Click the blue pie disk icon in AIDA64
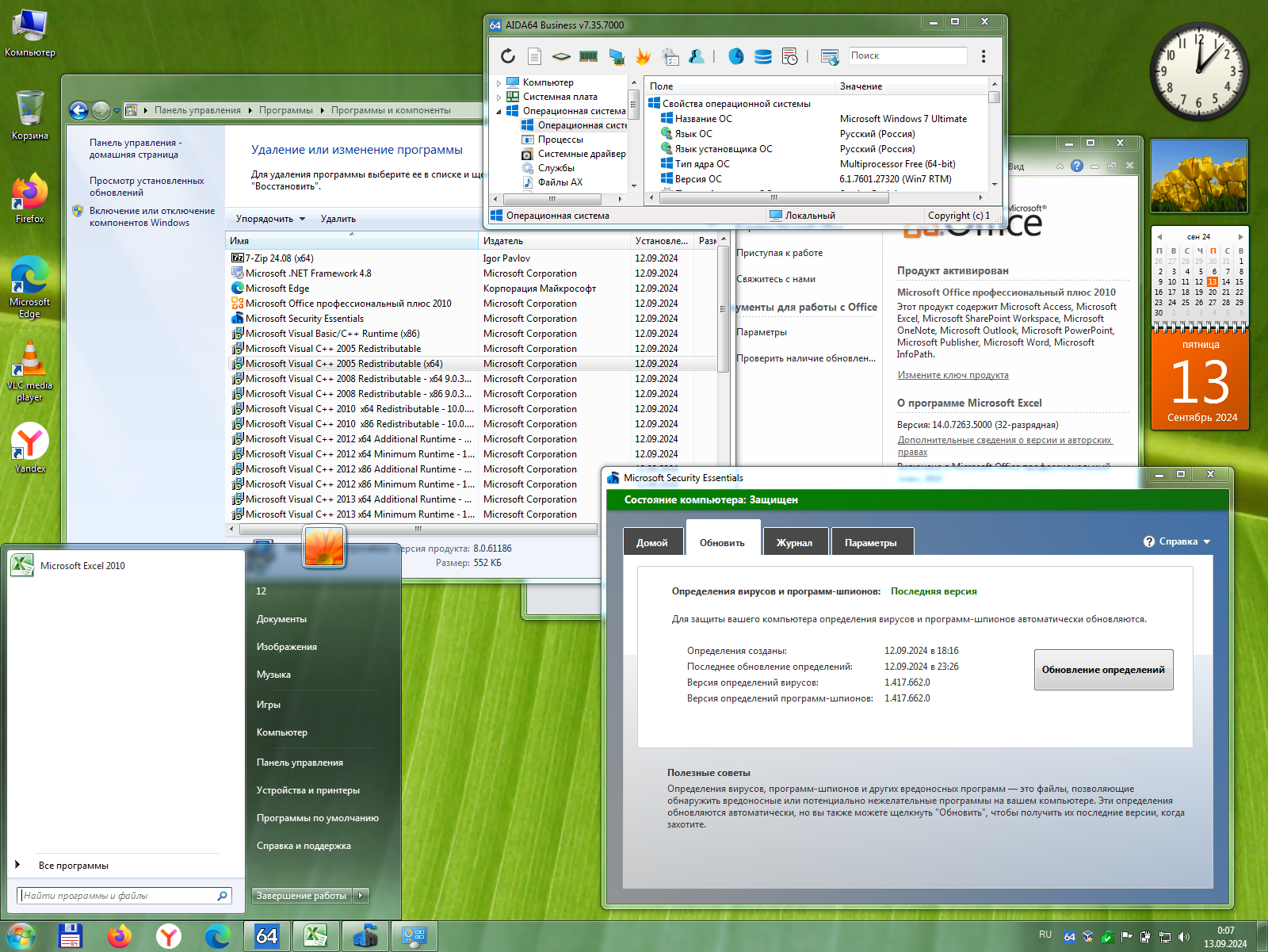Screen dimensions: 1268x952 point(736,56)
